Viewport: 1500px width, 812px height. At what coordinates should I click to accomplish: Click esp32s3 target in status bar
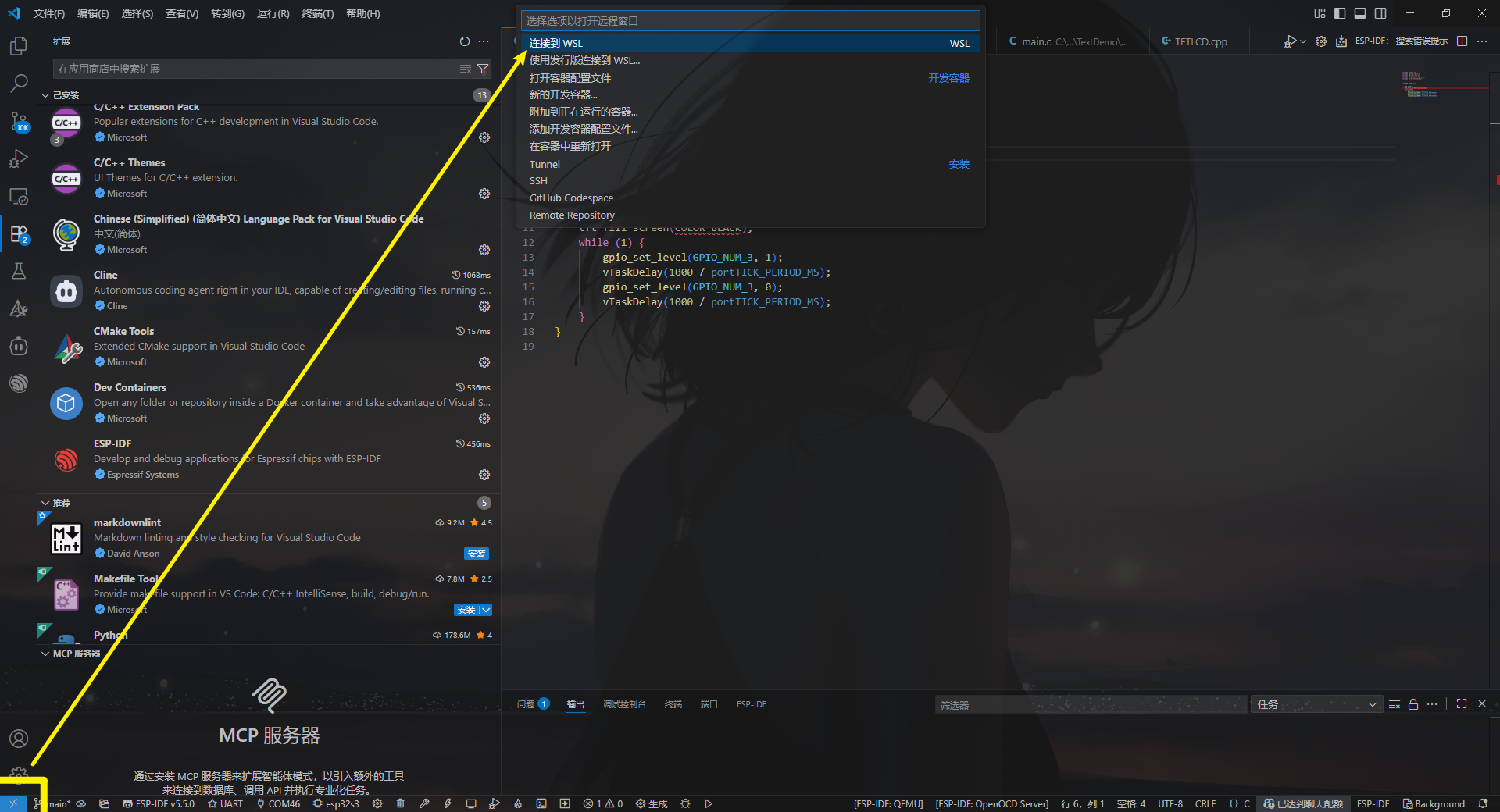pos(336,803)
